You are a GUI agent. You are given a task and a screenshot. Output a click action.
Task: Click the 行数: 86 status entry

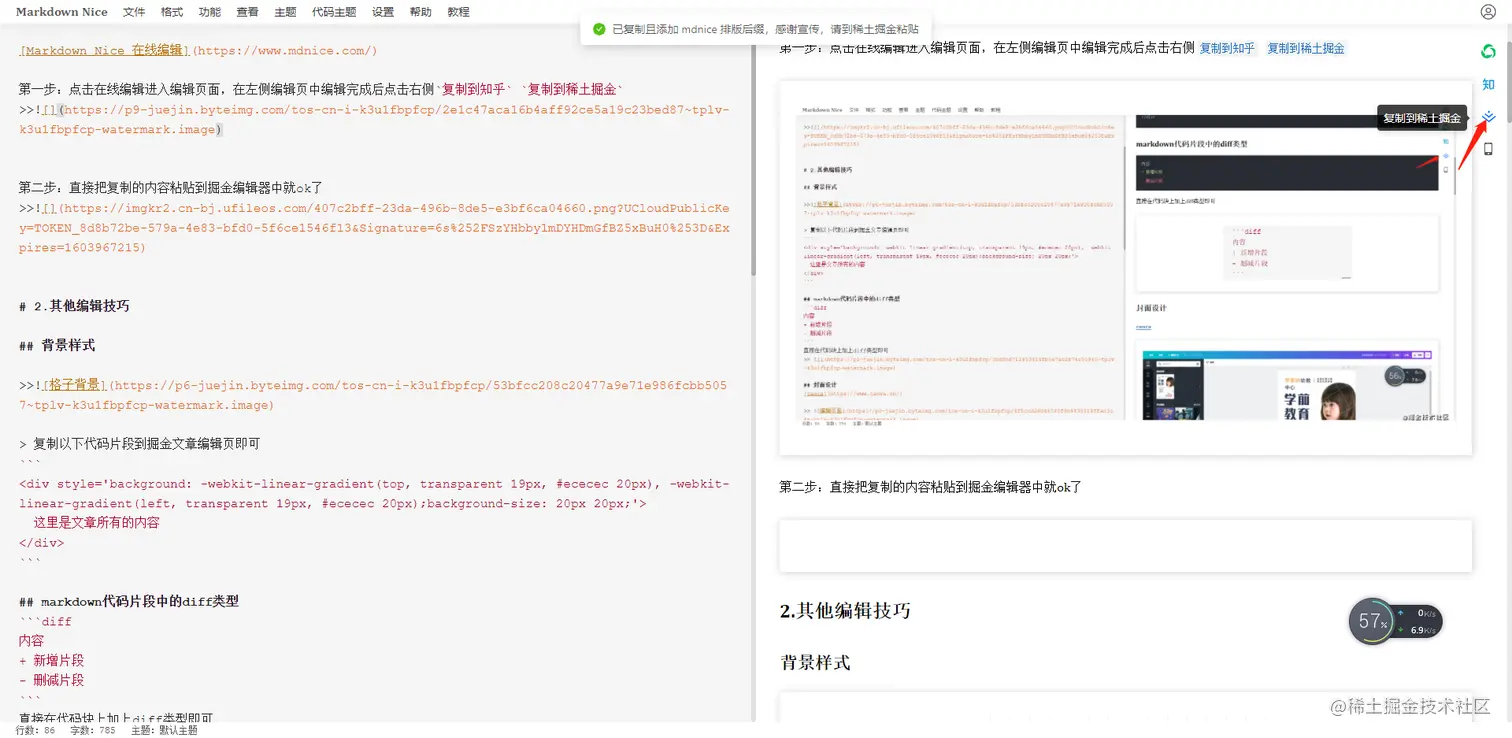(x=35, y=730)
